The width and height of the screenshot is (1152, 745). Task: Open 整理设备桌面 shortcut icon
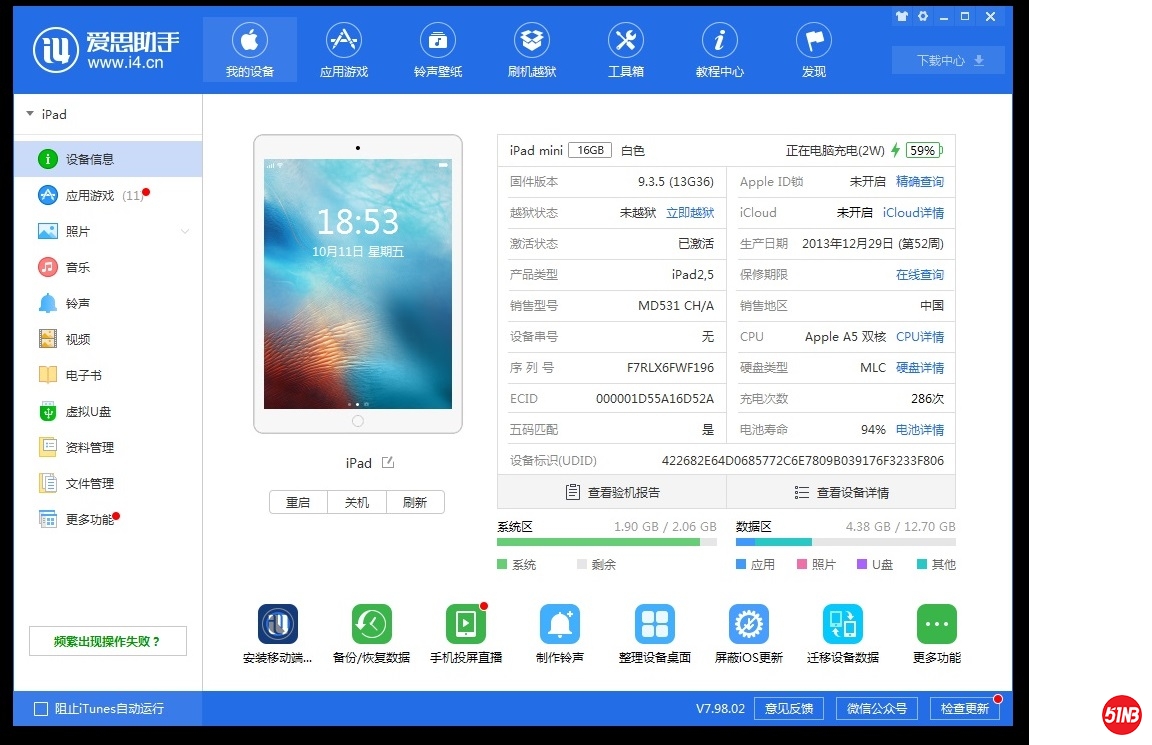coord(655,624)
